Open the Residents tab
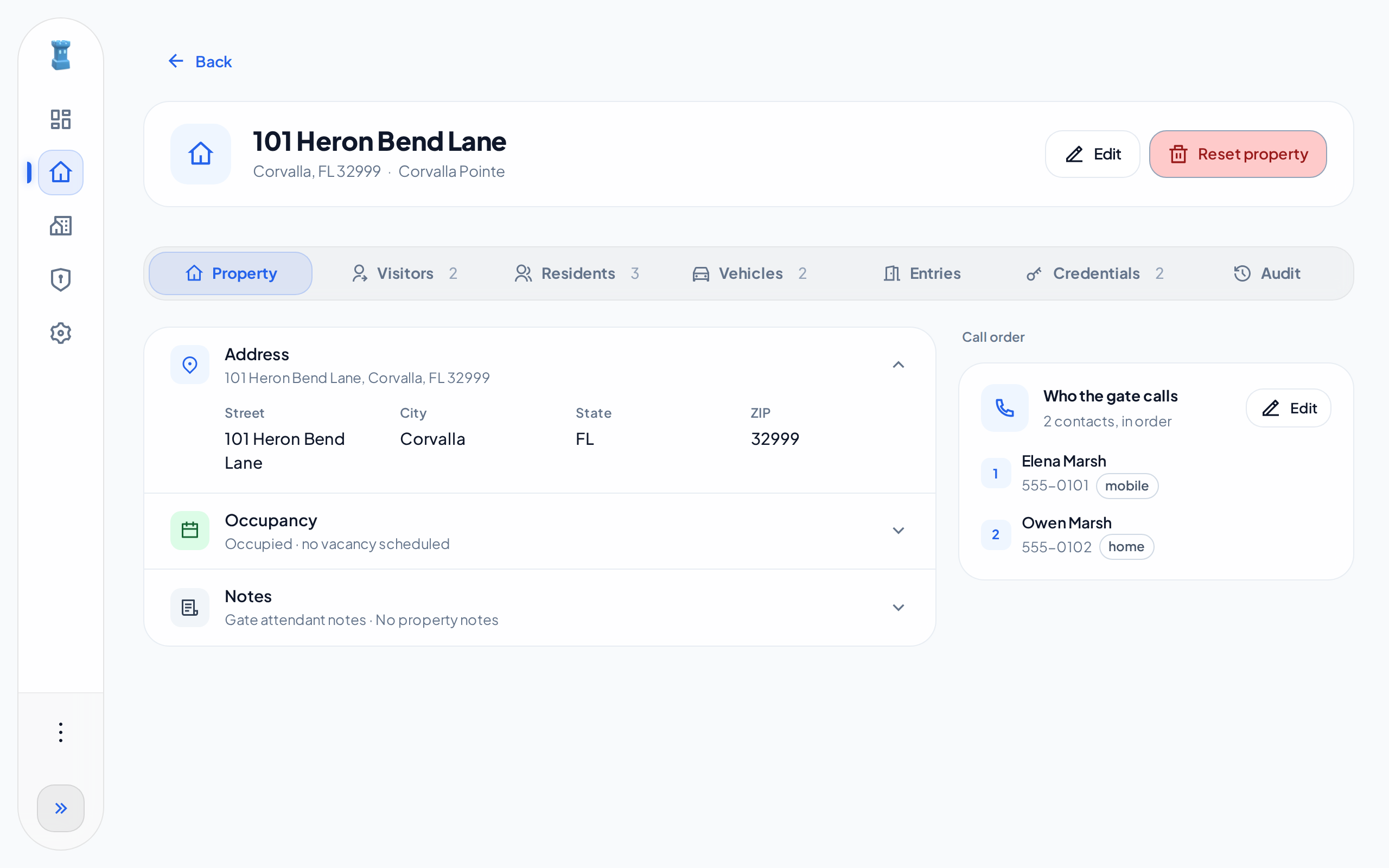The width and height of the screenshot is (1389, 868). 577,273
